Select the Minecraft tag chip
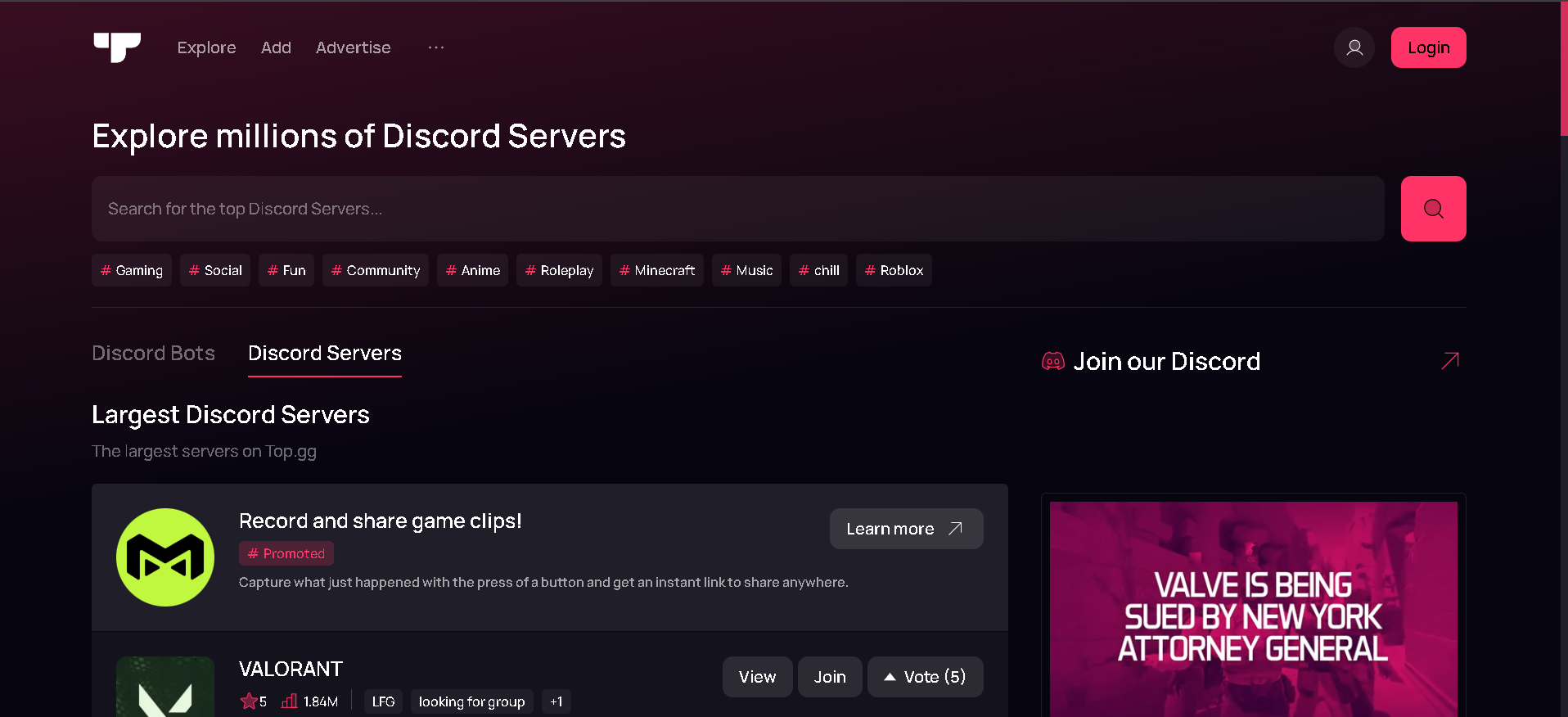1568x717 pixels. point(657,270)
